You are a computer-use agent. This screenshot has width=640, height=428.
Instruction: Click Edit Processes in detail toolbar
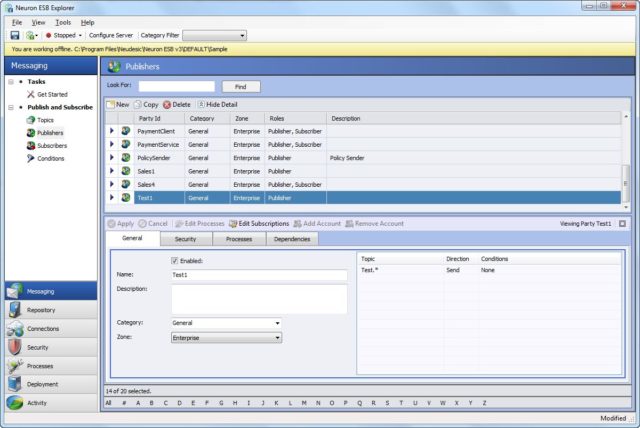click(200, 224)
